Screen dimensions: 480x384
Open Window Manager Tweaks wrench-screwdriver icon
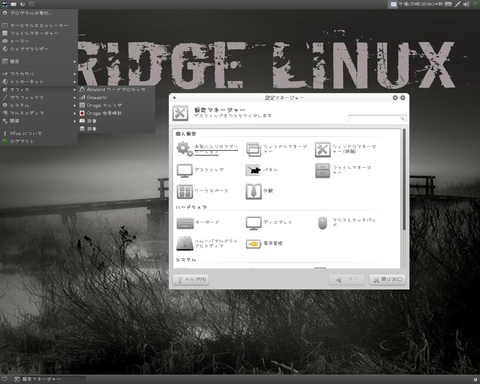[x=322, y=150]
